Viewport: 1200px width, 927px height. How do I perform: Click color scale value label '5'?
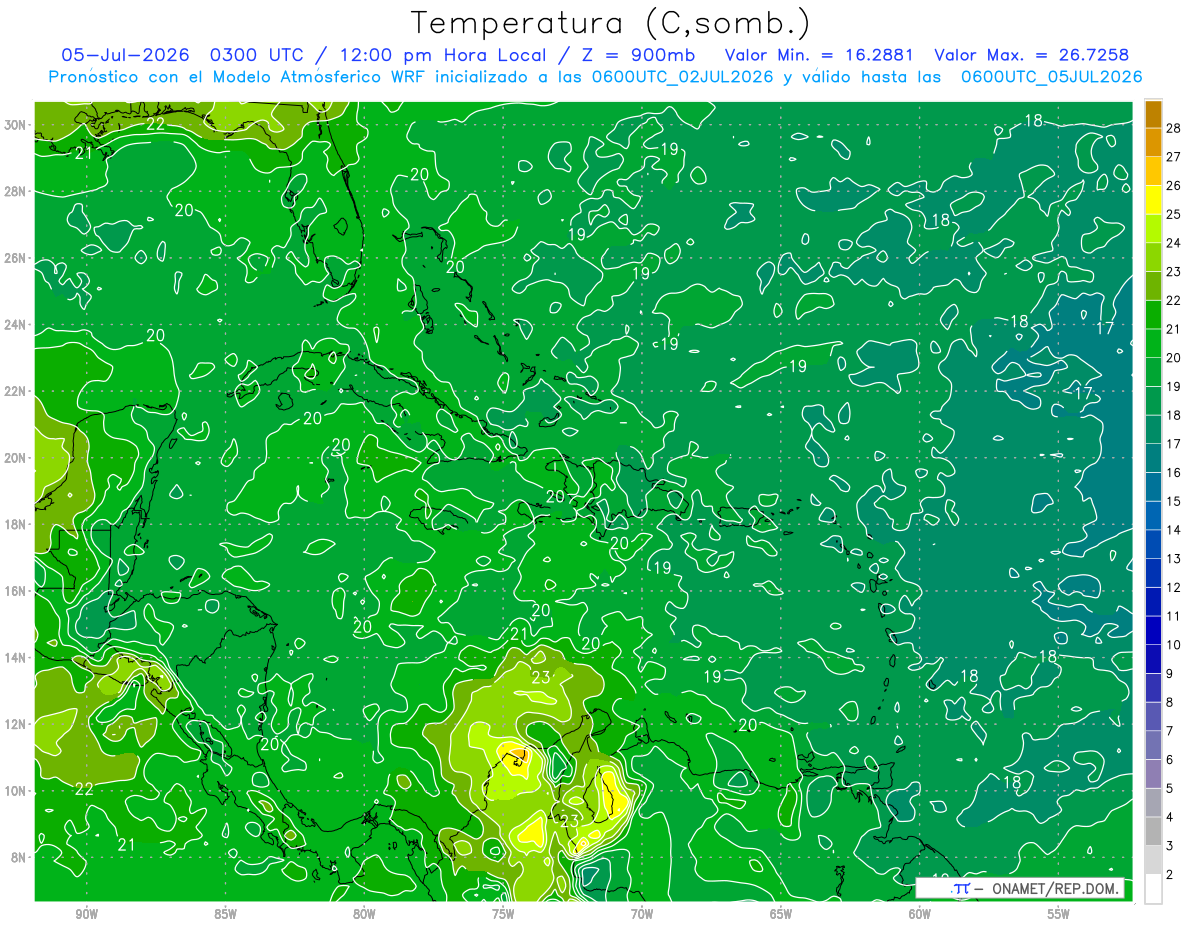point(1170,789)
